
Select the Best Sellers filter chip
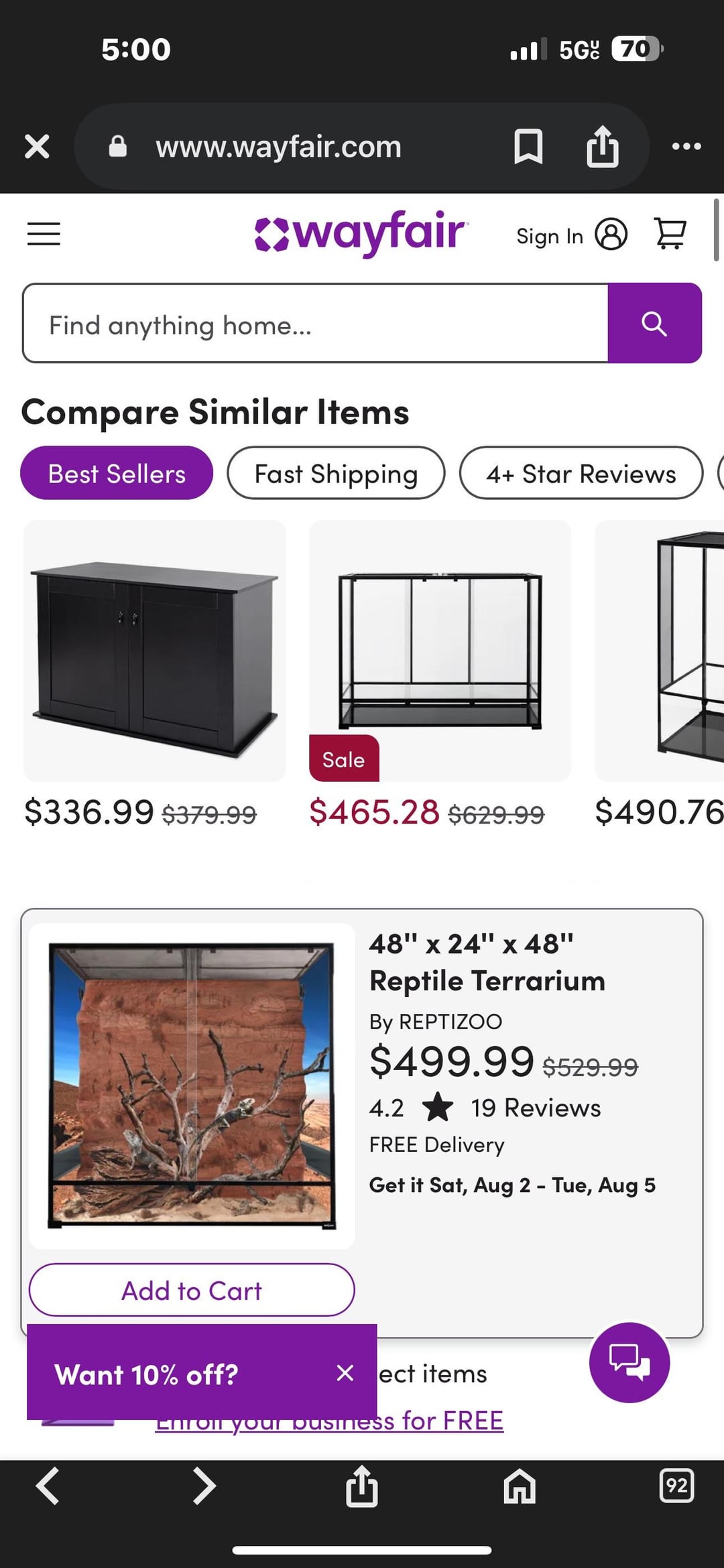coord(117,473)
